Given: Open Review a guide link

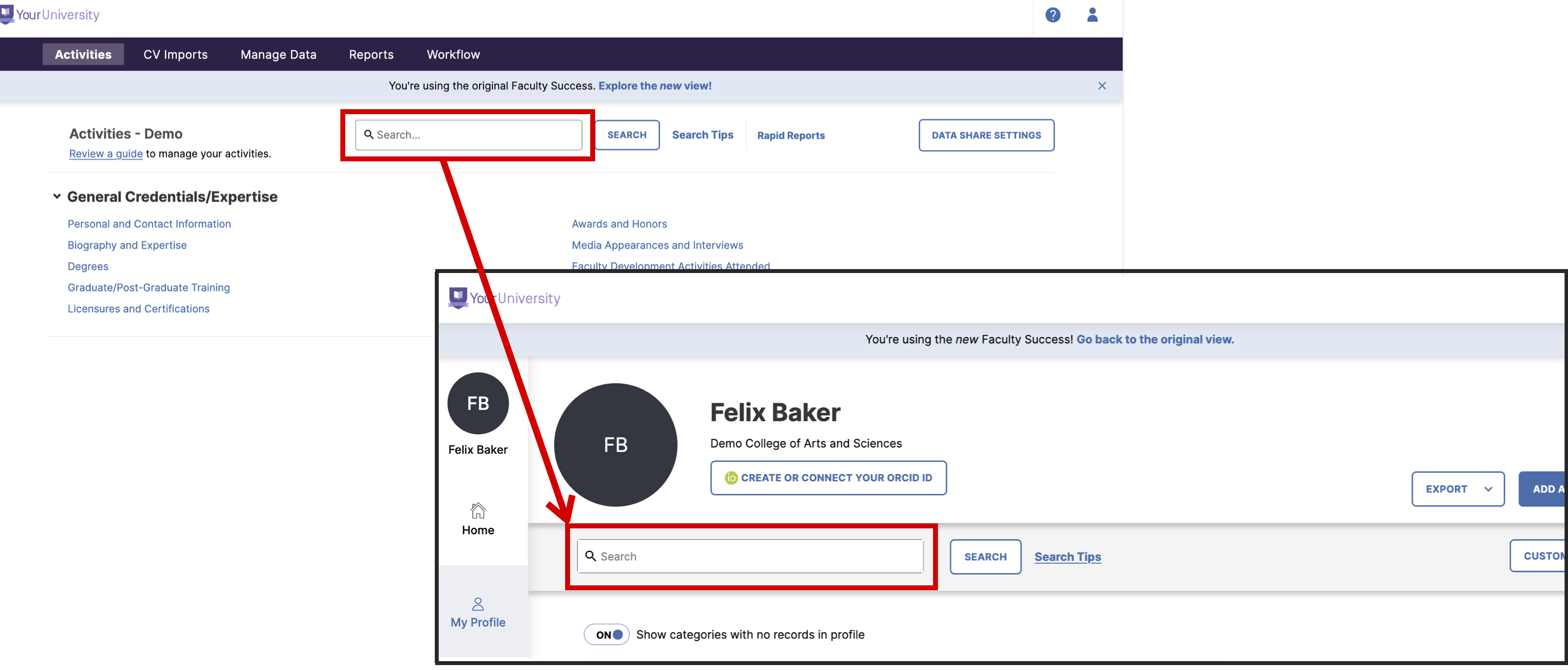Looking at the screenshot, I should [106, 153].
